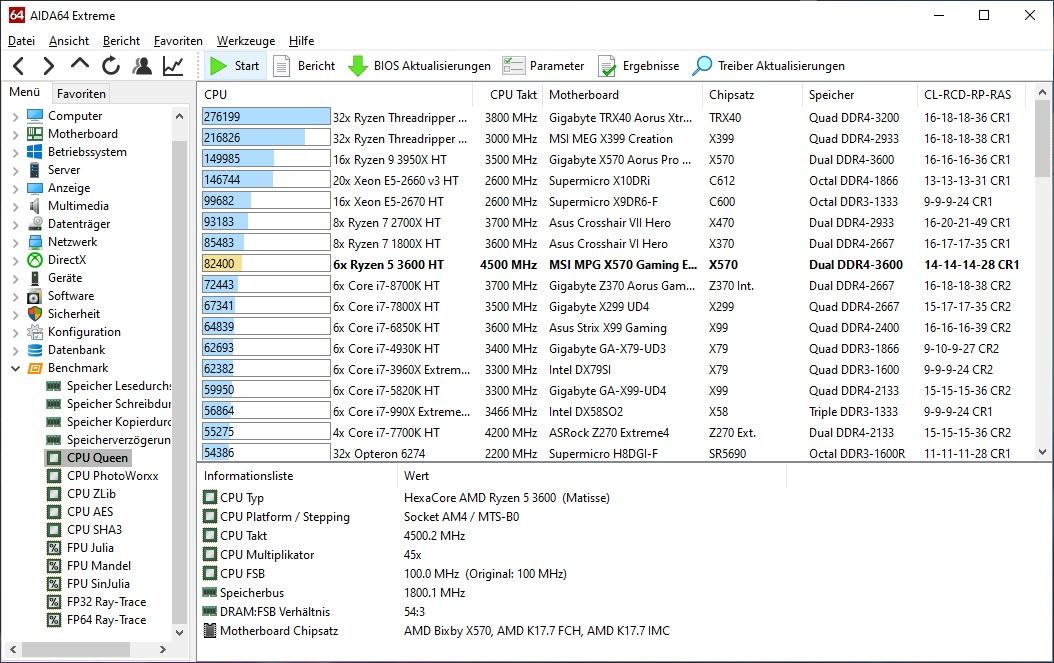The width and height of the screenshot is (1054, 663).
Task: Open the Werkzeuge menu
Action: [x=246, y=41]
